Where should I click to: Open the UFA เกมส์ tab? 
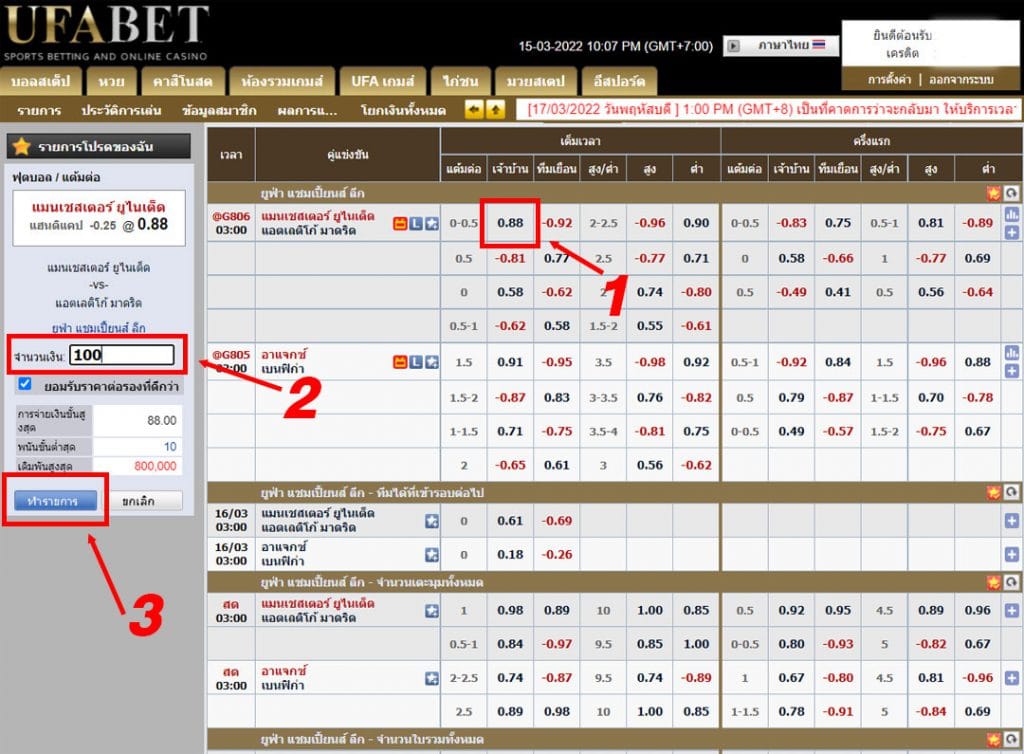click(383, 82)
